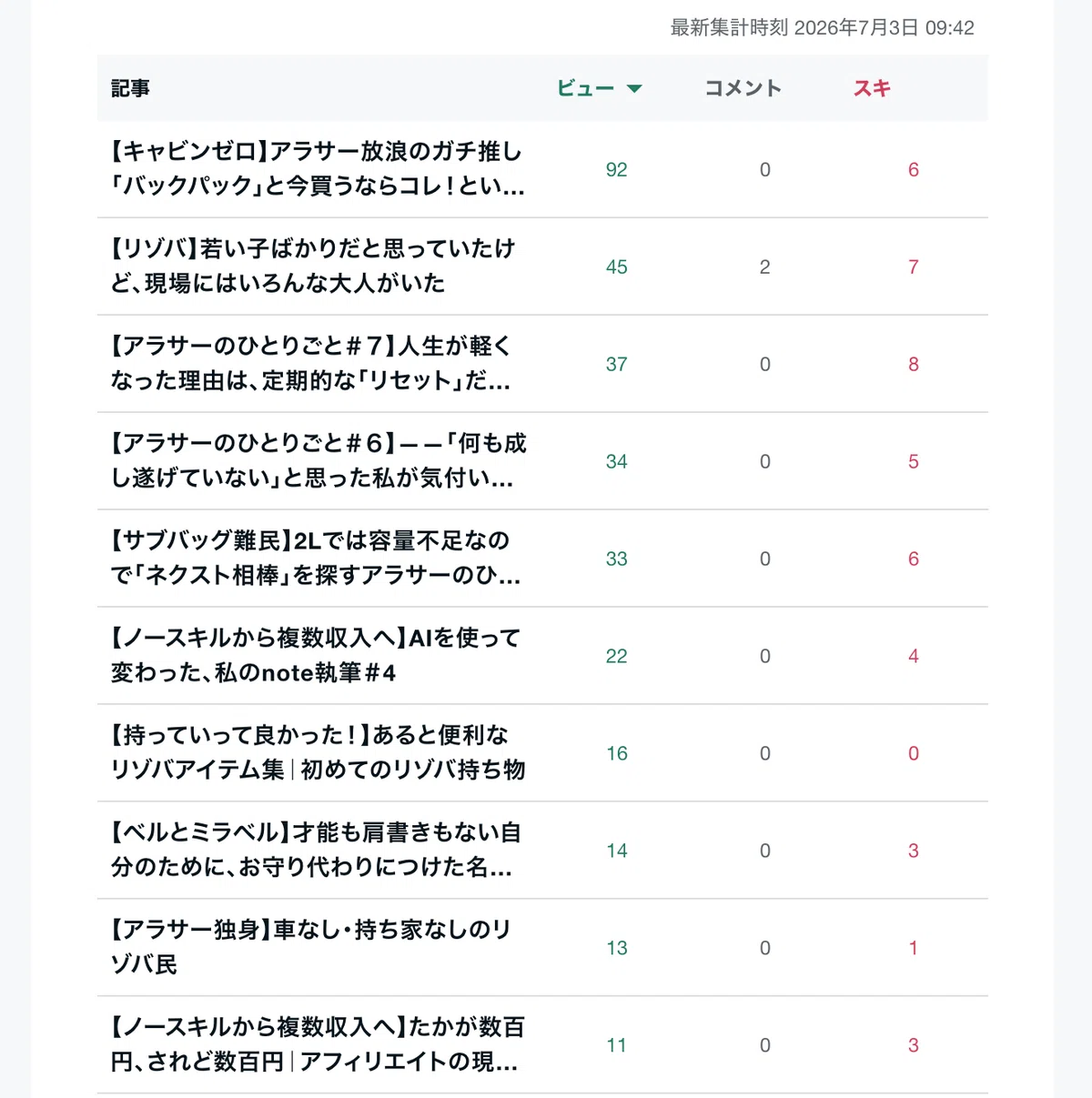Open the AIを使って変わった note執筆#4 article
The image size is (1092, 1098).
(x=315, y=655)
